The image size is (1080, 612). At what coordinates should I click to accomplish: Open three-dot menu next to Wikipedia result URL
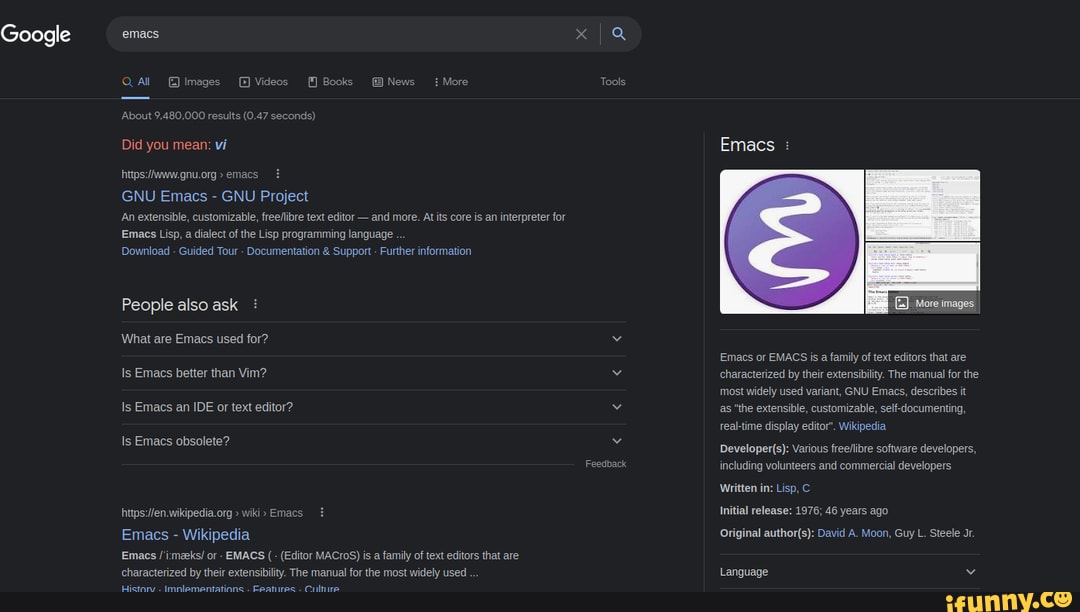(x=322, y=512)
